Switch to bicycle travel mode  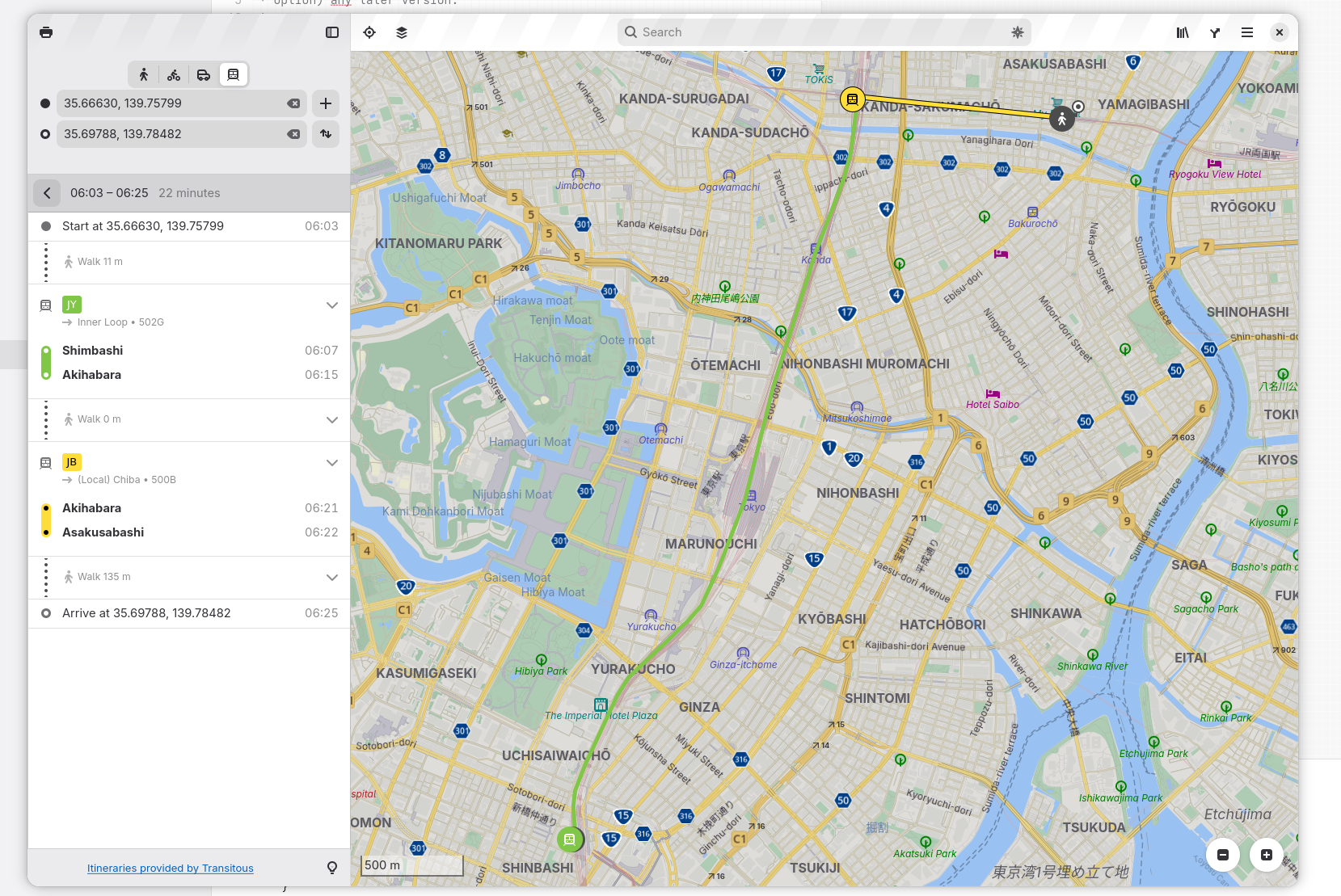pos(174,75)
